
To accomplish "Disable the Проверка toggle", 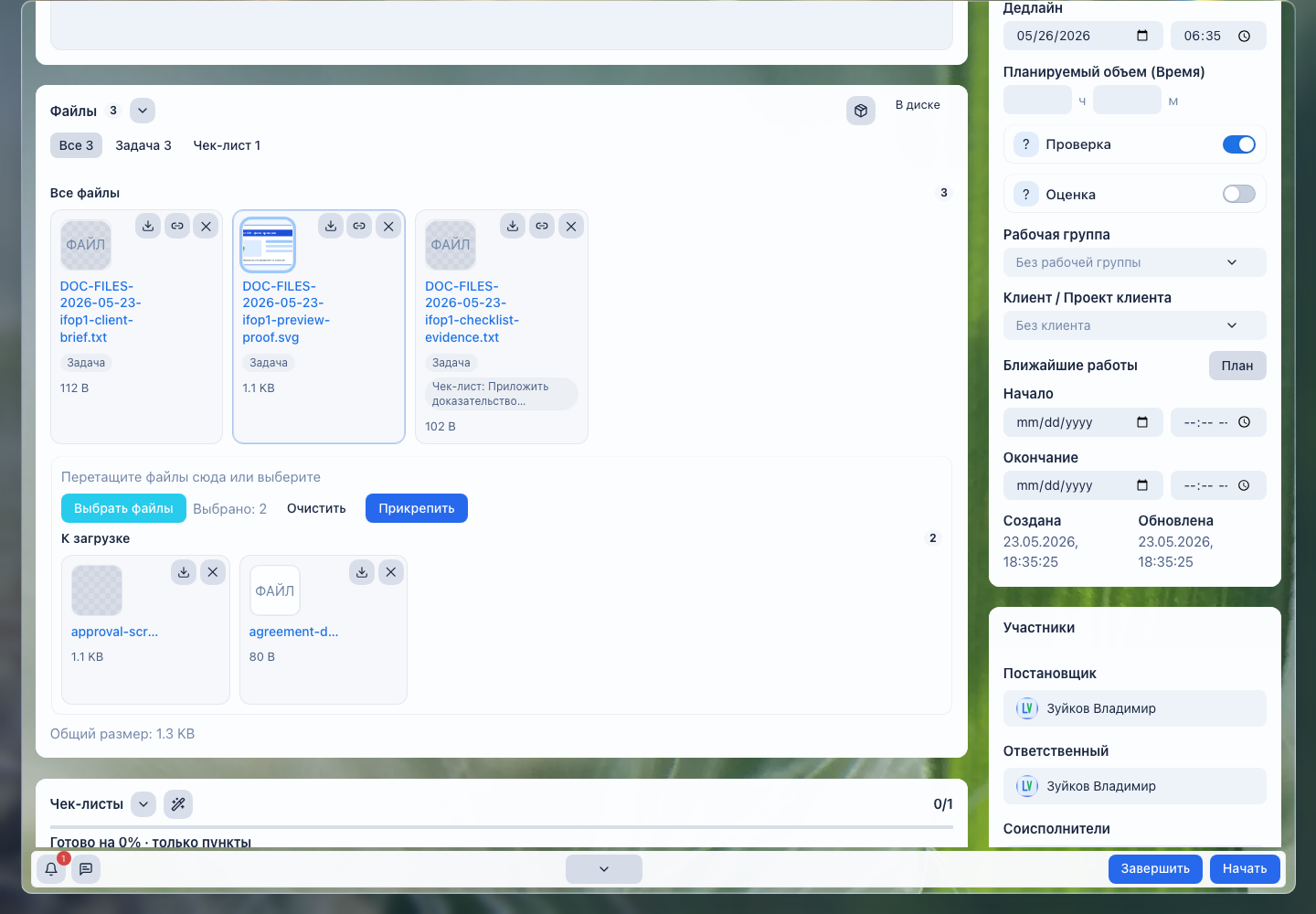I will [1238, 144].
